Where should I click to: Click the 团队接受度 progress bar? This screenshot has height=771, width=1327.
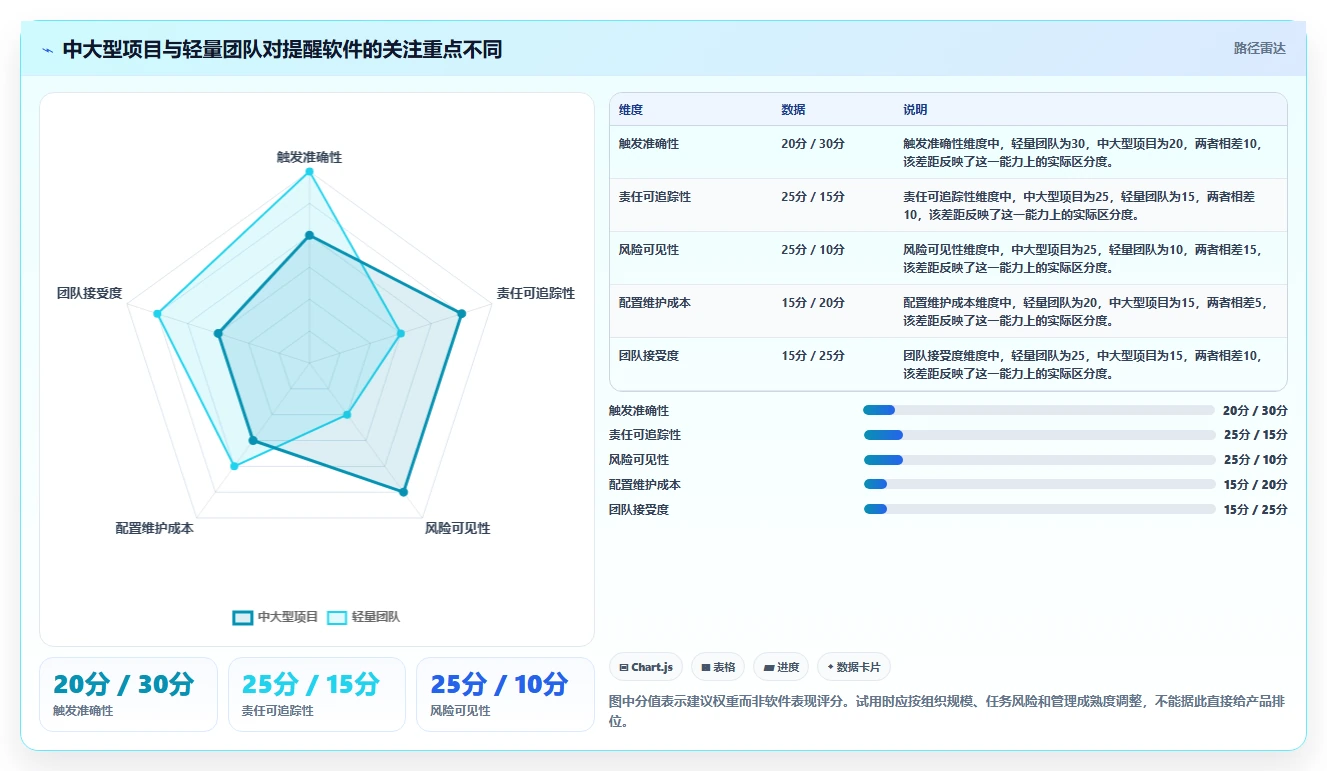(x=1039, y=509)
